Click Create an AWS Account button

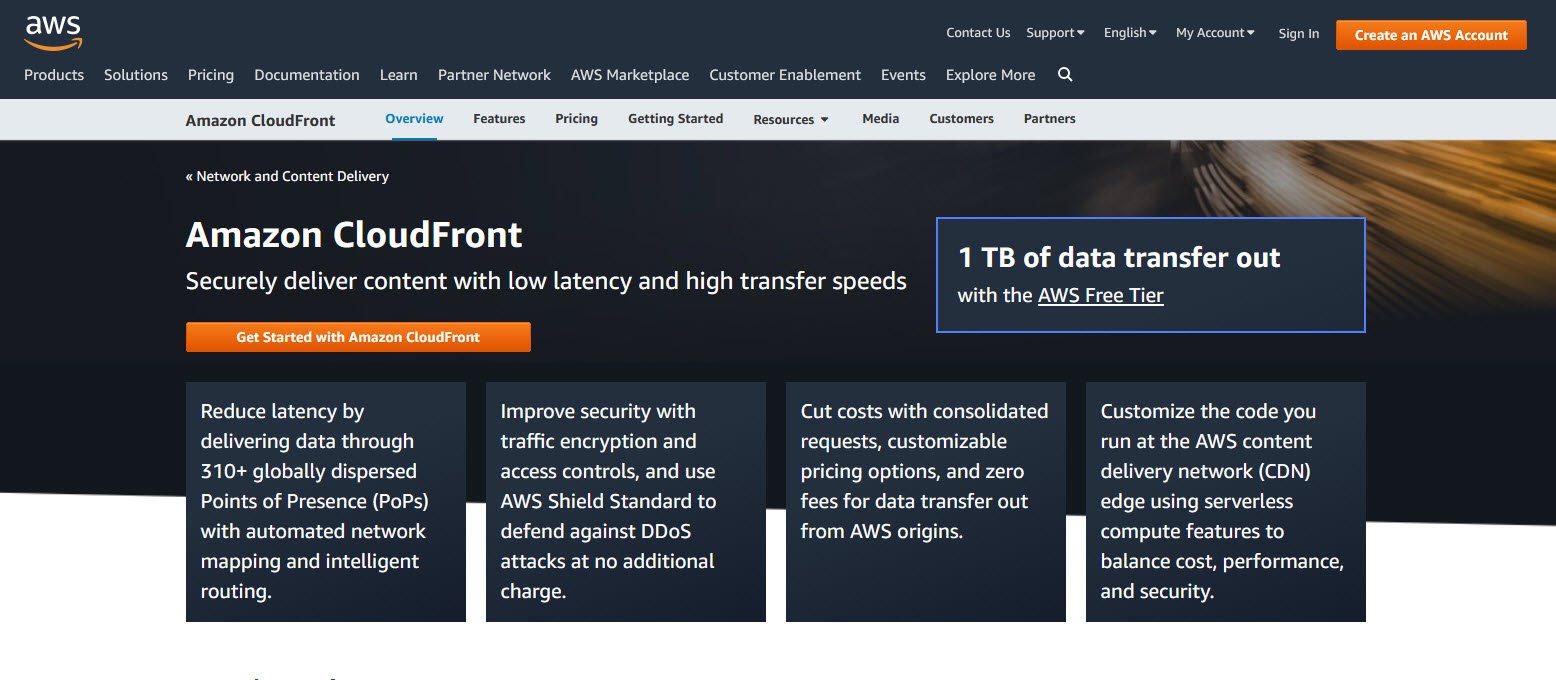coord(1431,35)
